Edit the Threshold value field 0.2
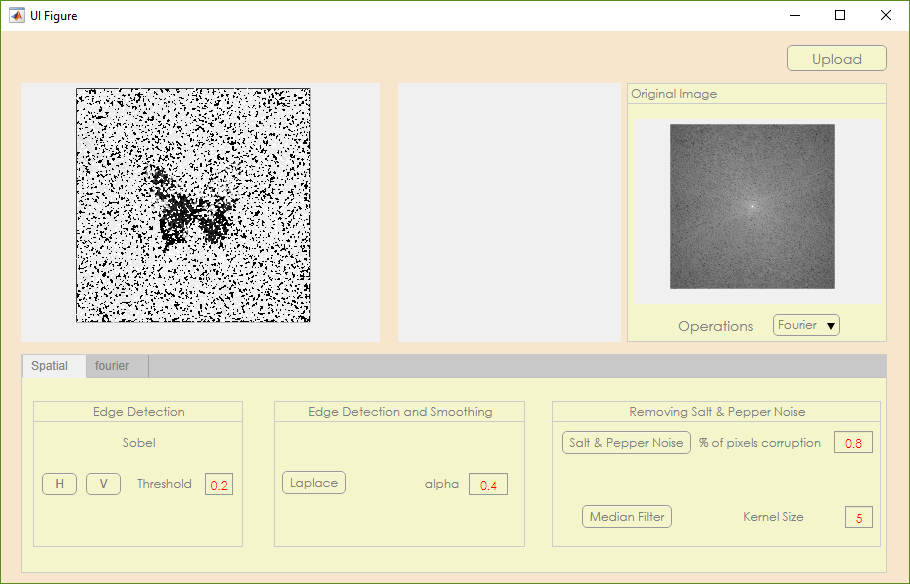This screenshot has width=910, height=584. (x=219, y=485)
